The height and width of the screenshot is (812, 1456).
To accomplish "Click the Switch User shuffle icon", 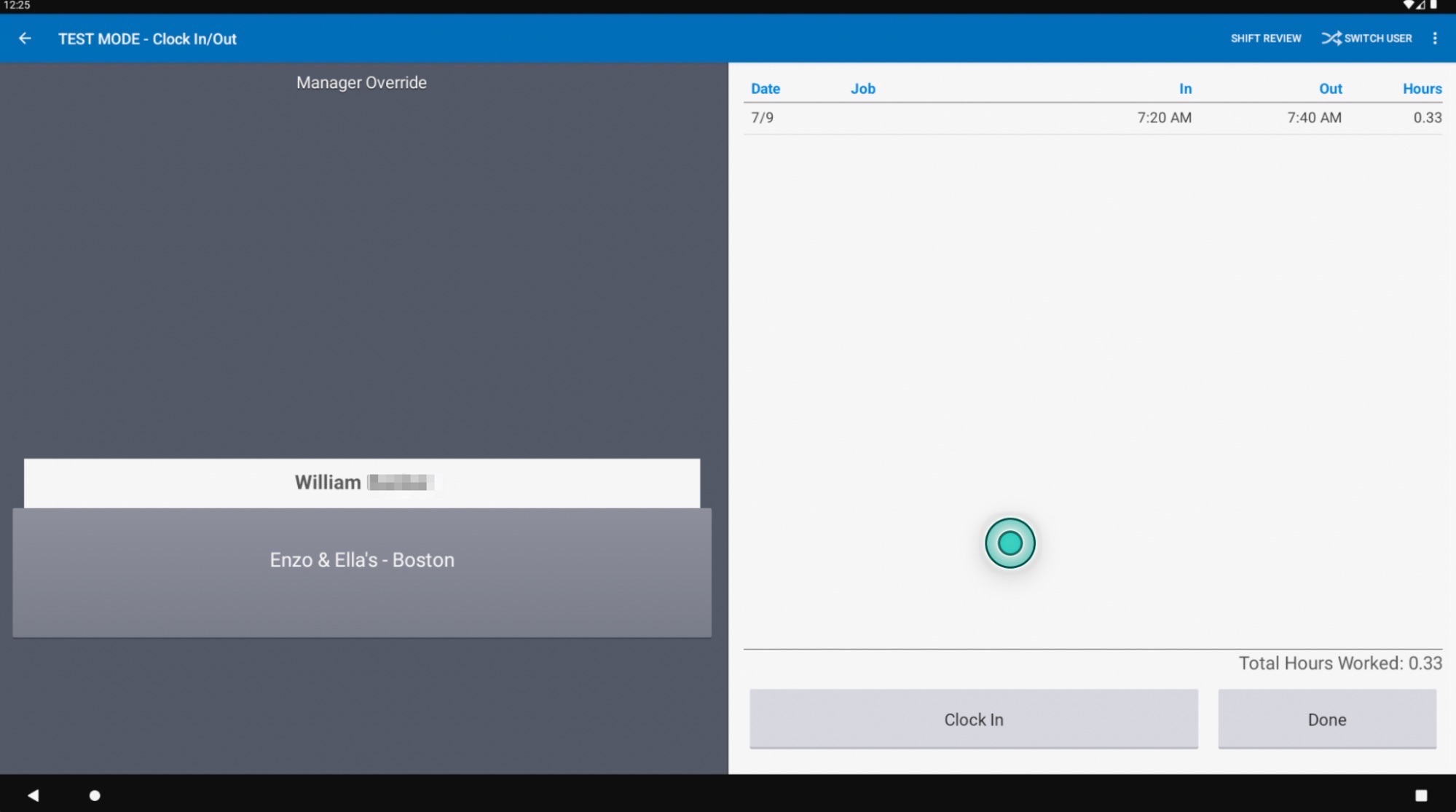I will click(1331, 39).
